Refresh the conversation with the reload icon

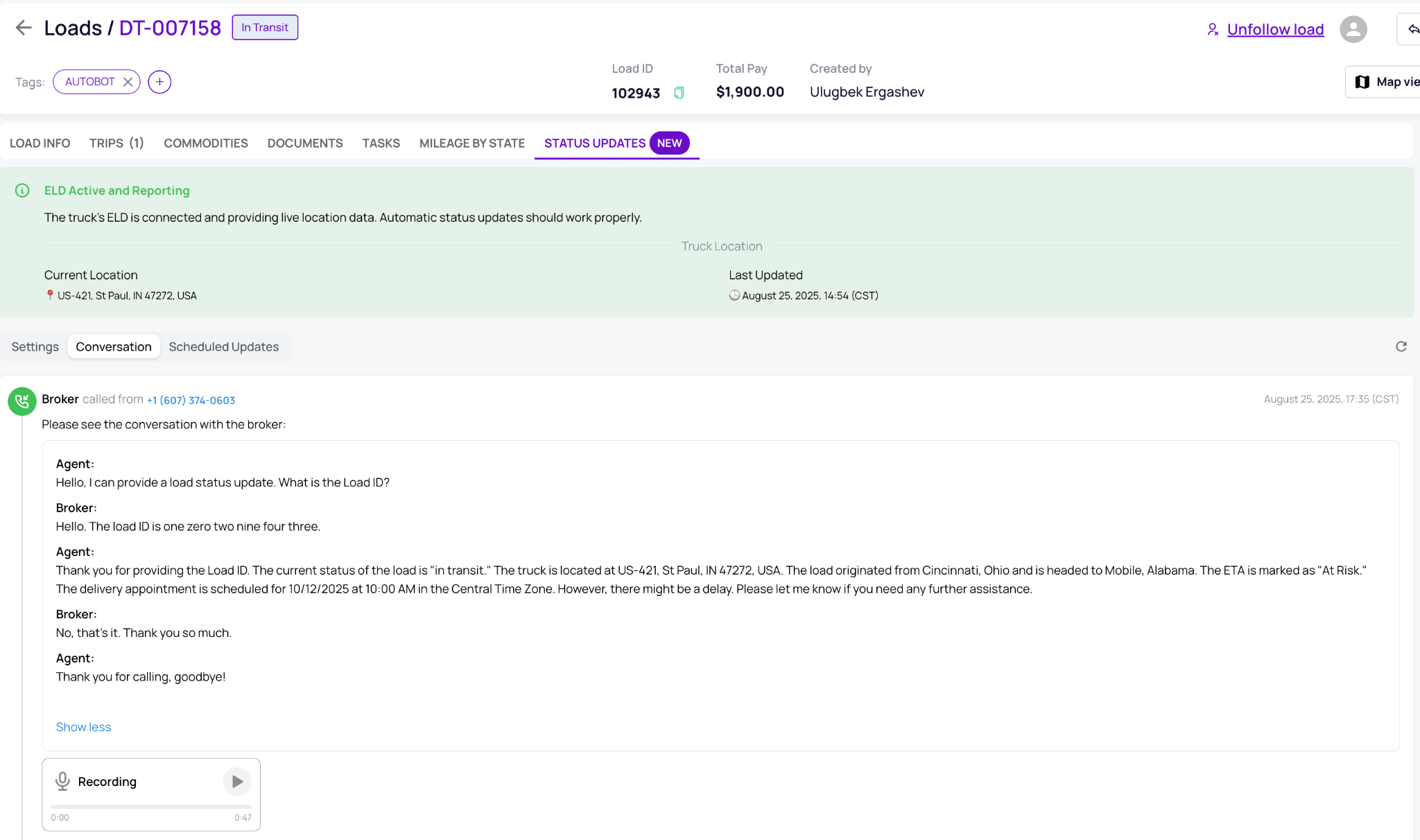(x=1401, y=347)
